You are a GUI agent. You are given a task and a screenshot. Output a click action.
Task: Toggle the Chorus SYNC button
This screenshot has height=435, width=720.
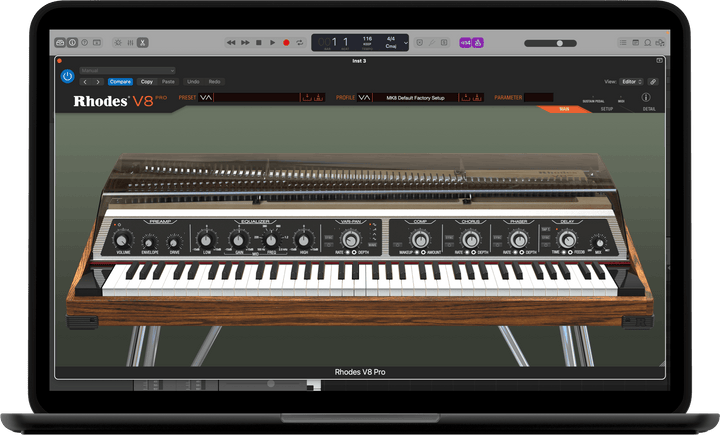tap(450, 237)
